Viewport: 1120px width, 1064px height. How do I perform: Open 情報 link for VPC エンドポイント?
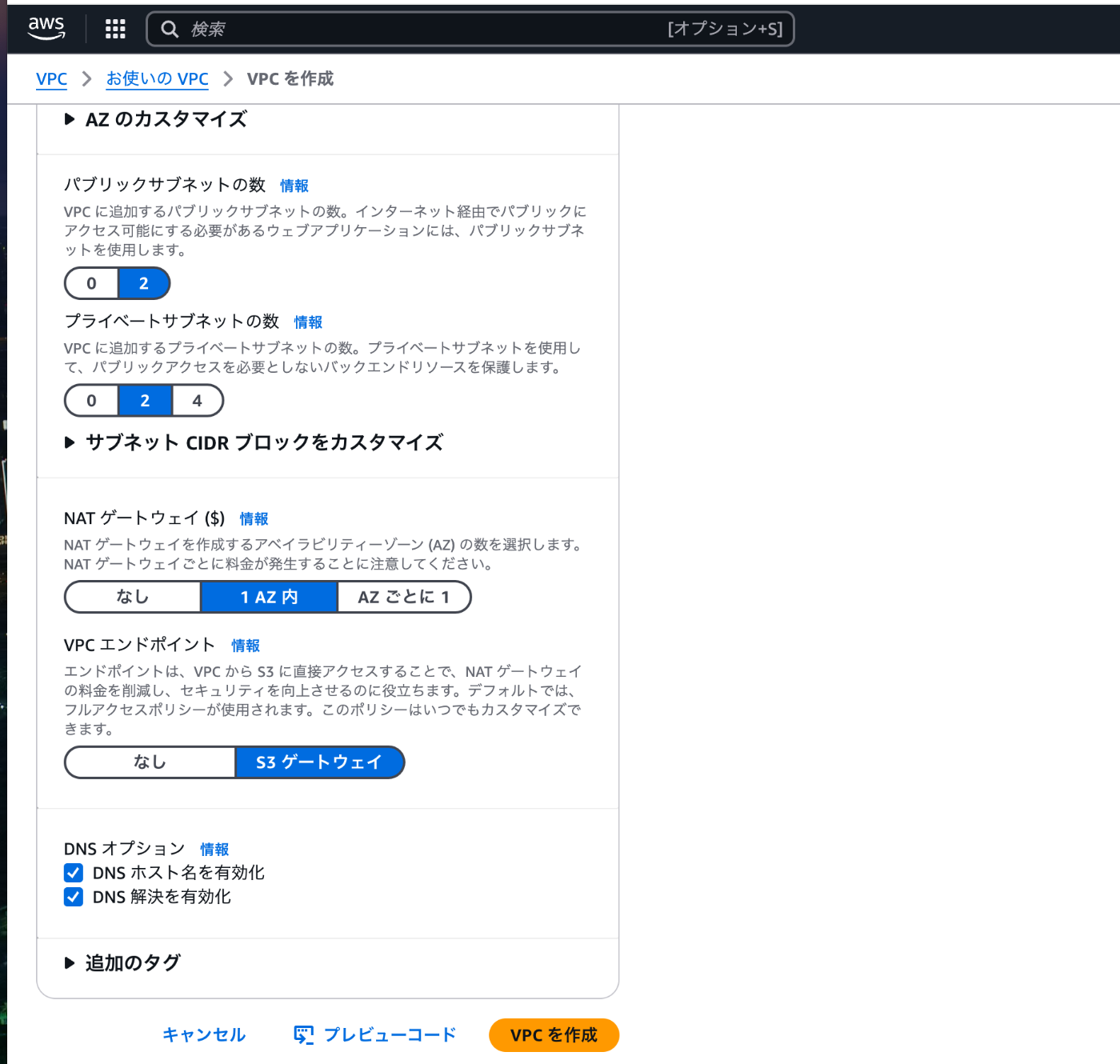point(246,646)
